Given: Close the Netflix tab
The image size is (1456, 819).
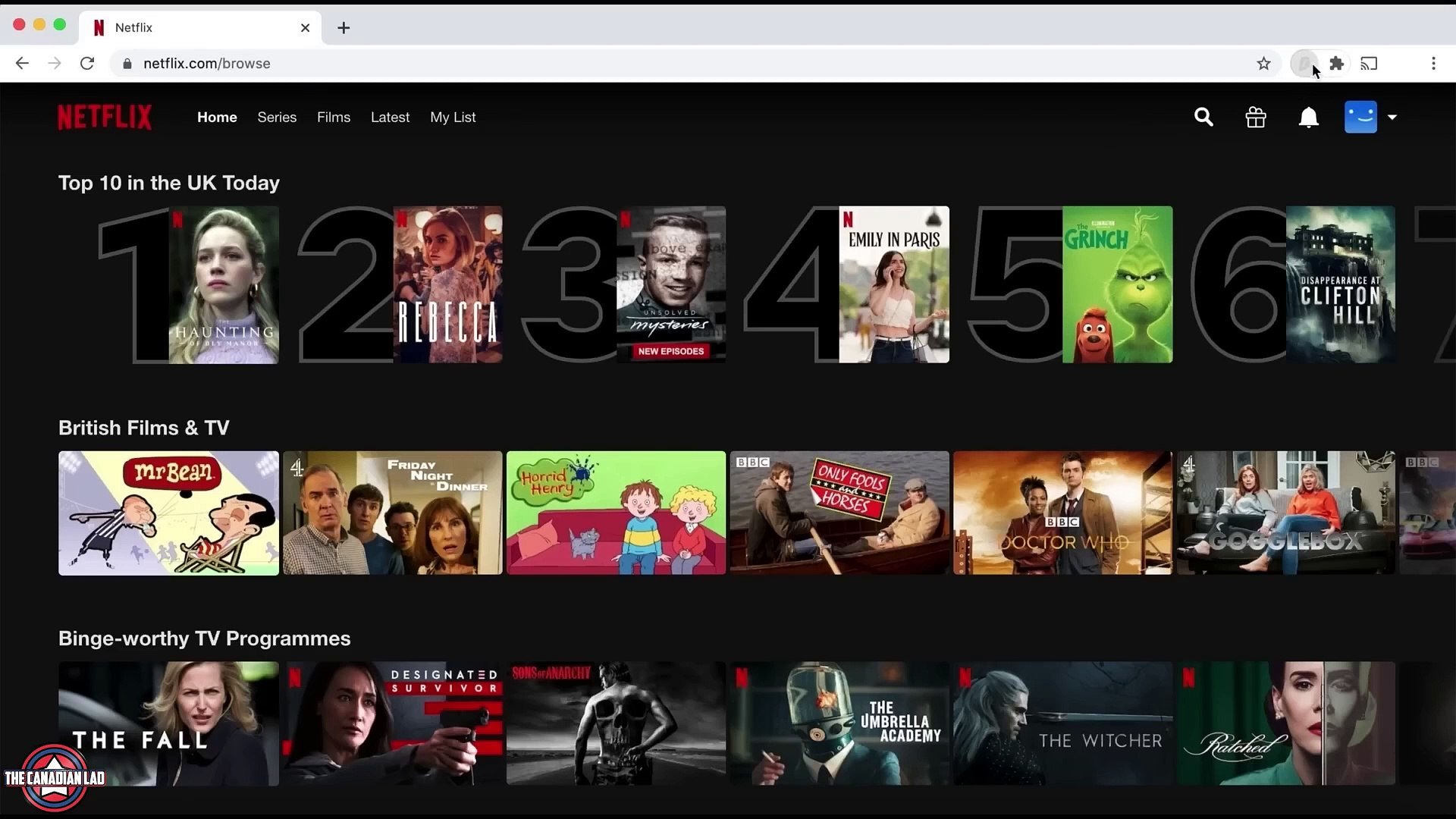Looking at the screenshot, I should (306, 28).
